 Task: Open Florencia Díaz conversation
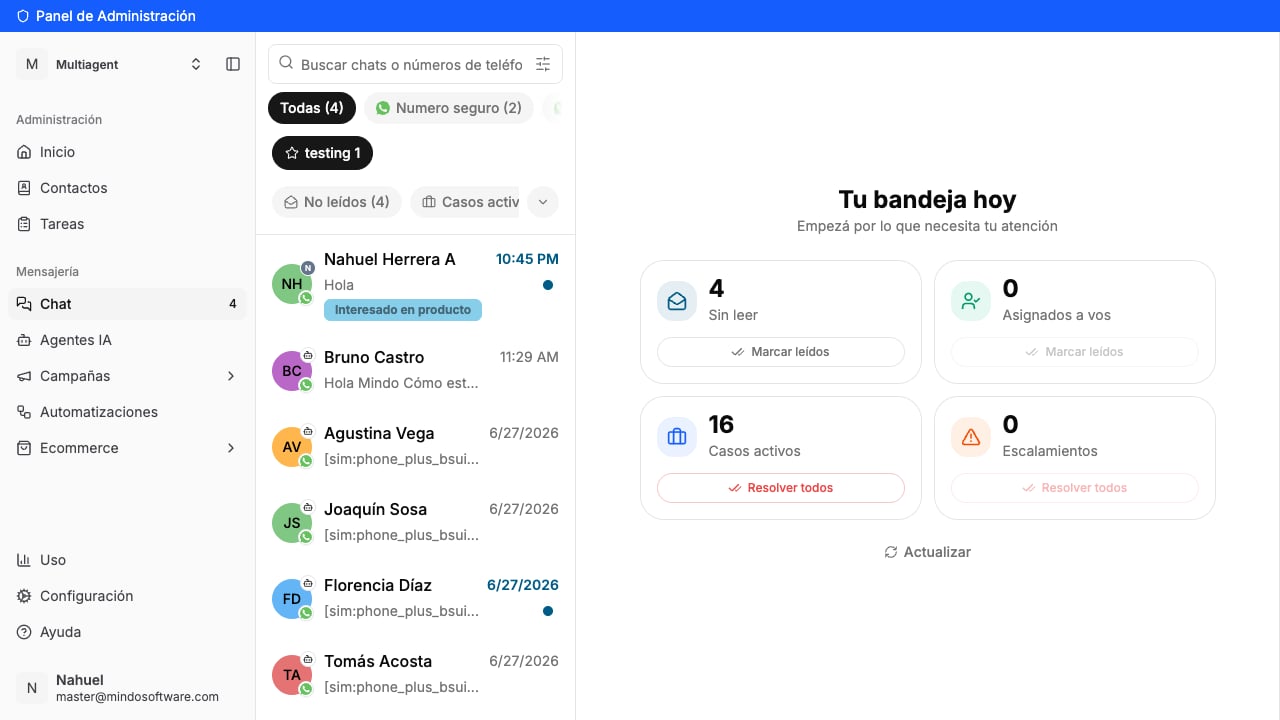point(416,598)
